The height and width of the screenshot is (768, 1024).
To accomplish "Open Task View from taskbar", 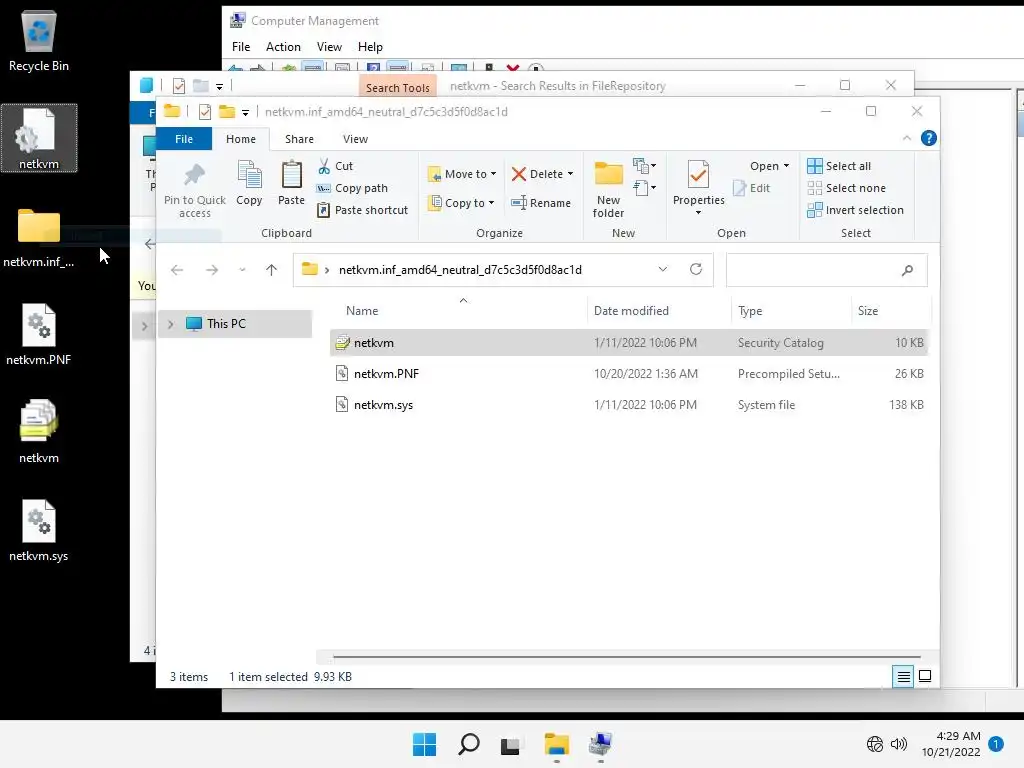I will pyautogui.click(x=510, y=745).
